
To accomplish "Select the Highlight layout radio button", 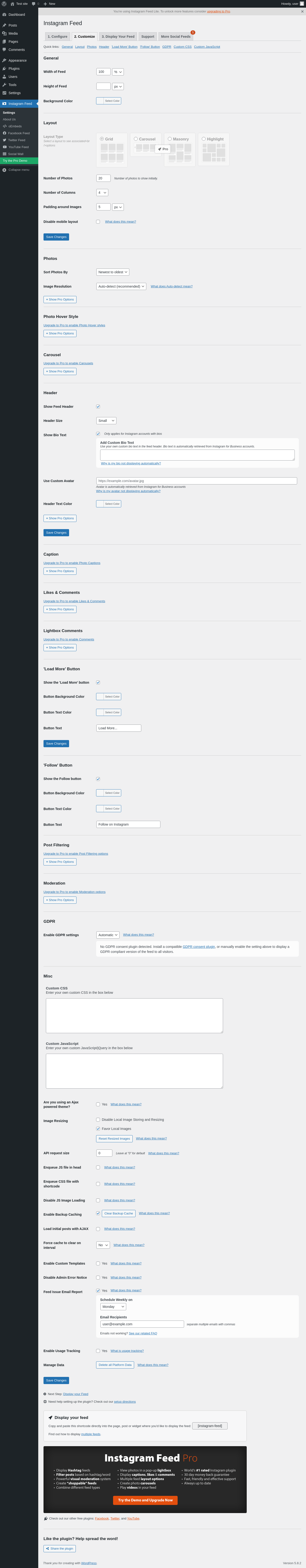I will click(204, 139).
